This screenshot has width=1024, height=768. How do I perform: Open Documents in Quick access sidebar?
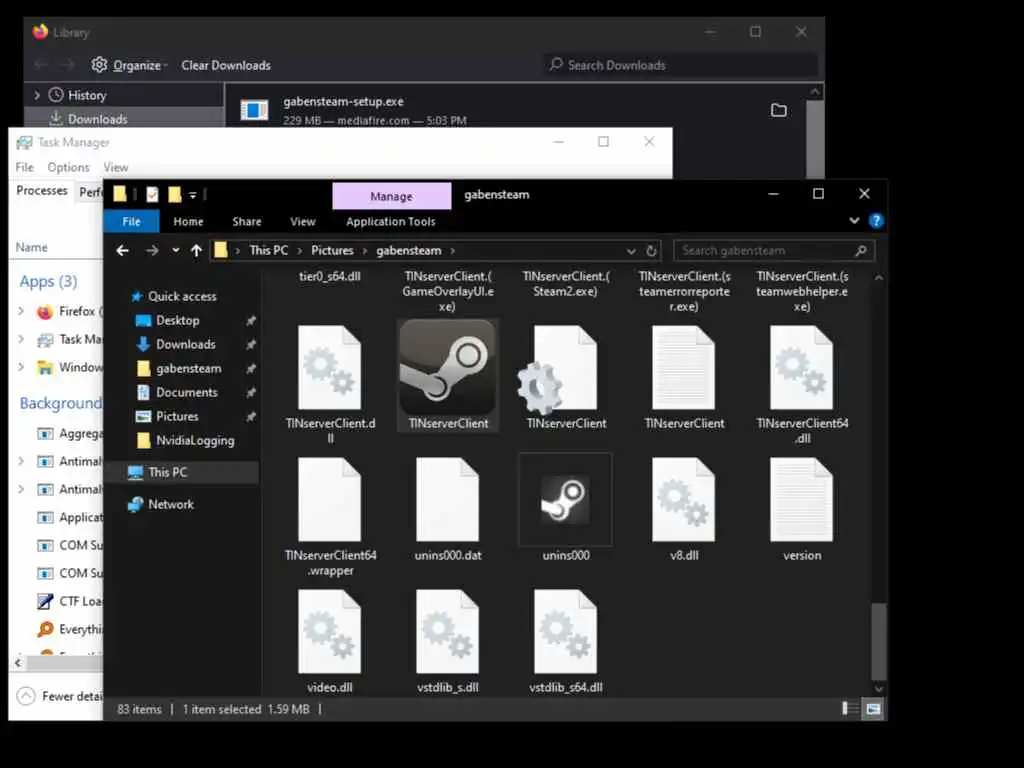point(186,392)
